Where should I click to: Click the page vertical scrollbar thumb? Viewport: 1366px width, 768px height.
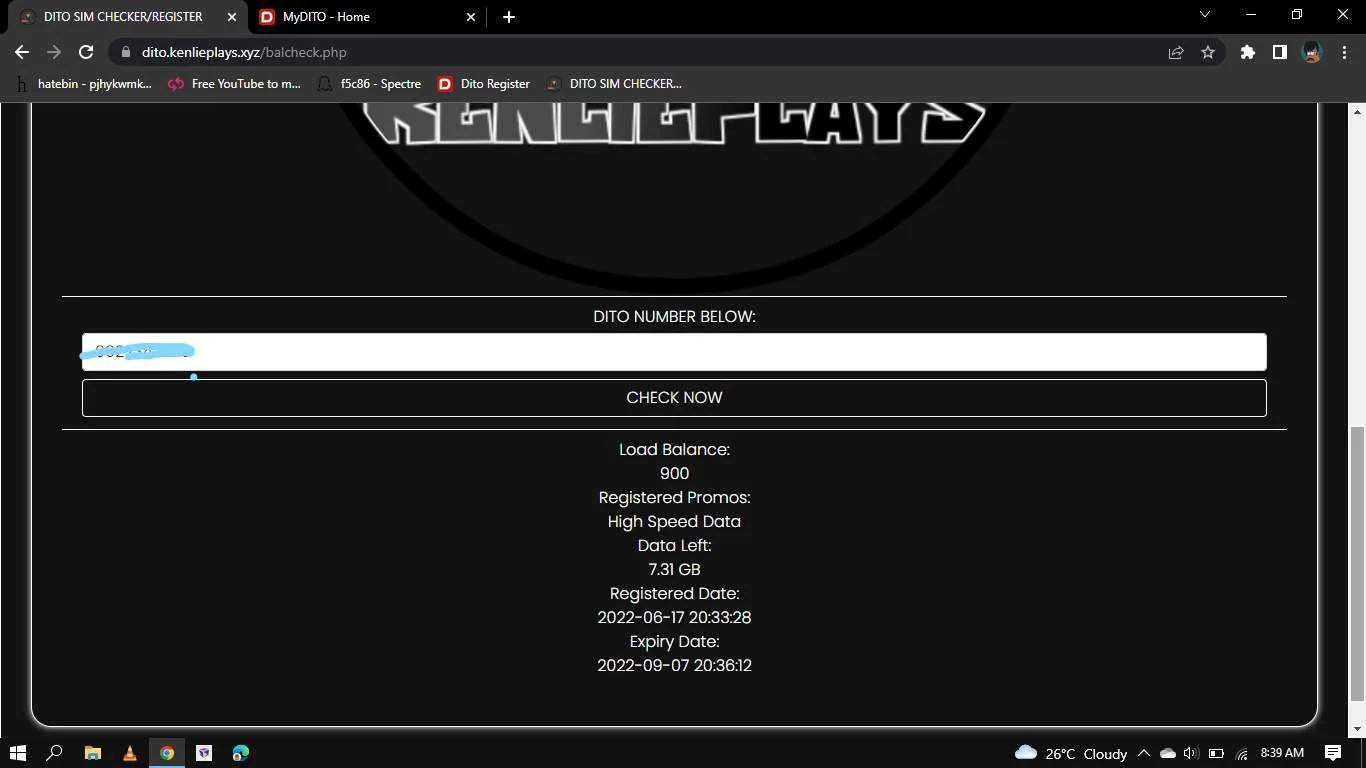tap(1357, 563)
